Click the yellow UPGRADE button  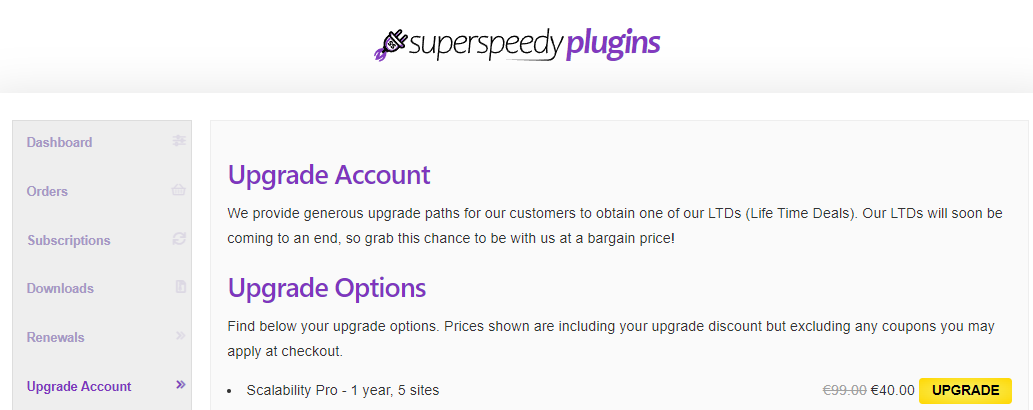click(x=965, y=390)
